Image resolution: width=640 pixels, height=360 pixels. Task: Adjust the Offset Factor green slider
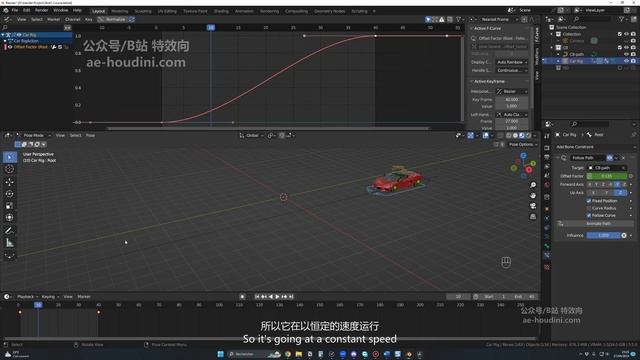[607, 176]
